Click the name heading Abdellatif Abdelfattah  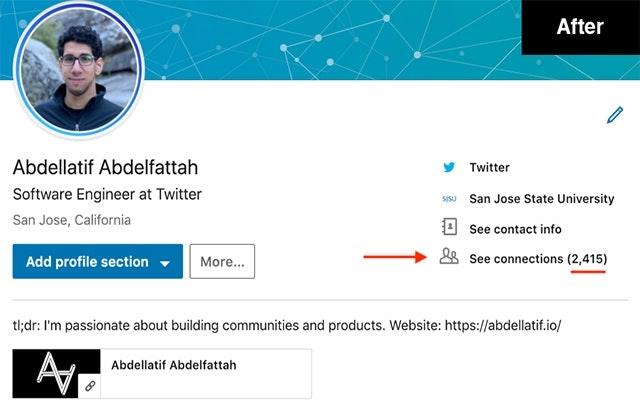click(x=105, y=167)
